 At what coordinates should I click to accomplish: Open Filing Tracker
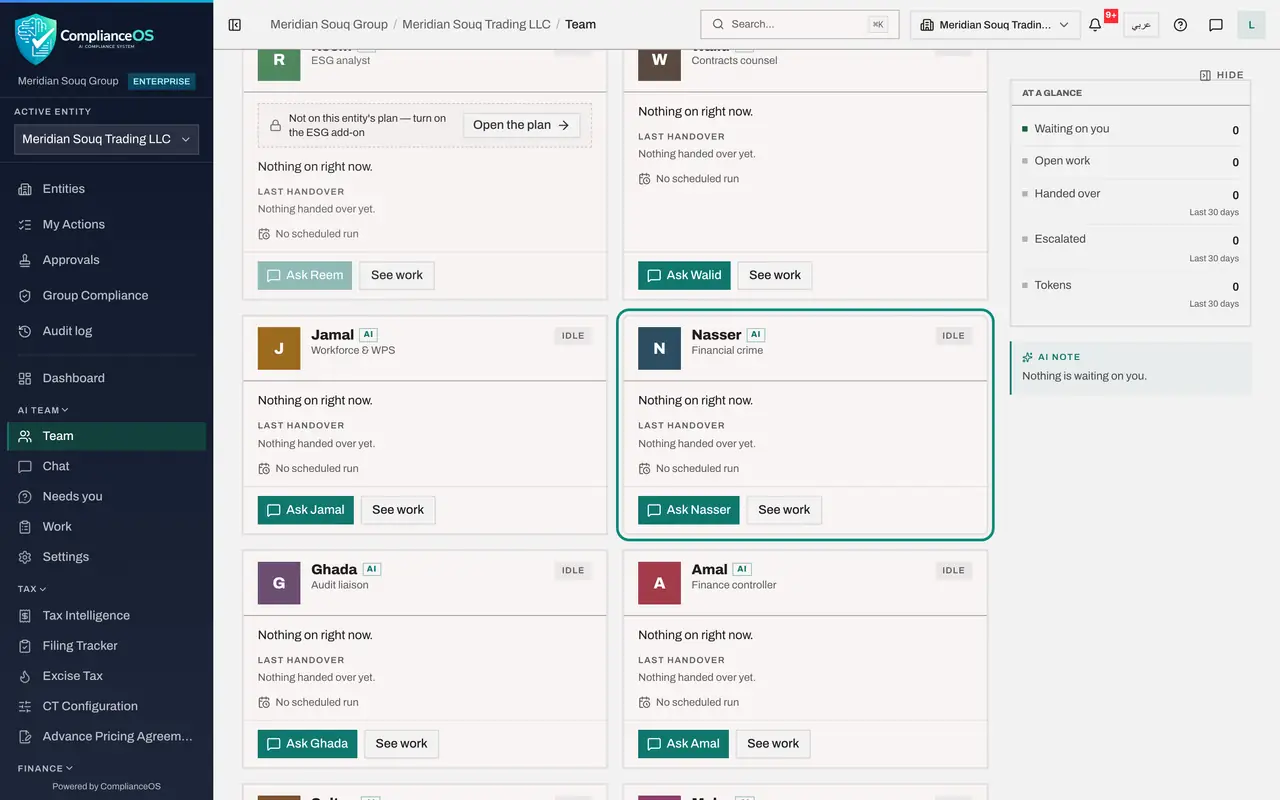coord(106,646)
